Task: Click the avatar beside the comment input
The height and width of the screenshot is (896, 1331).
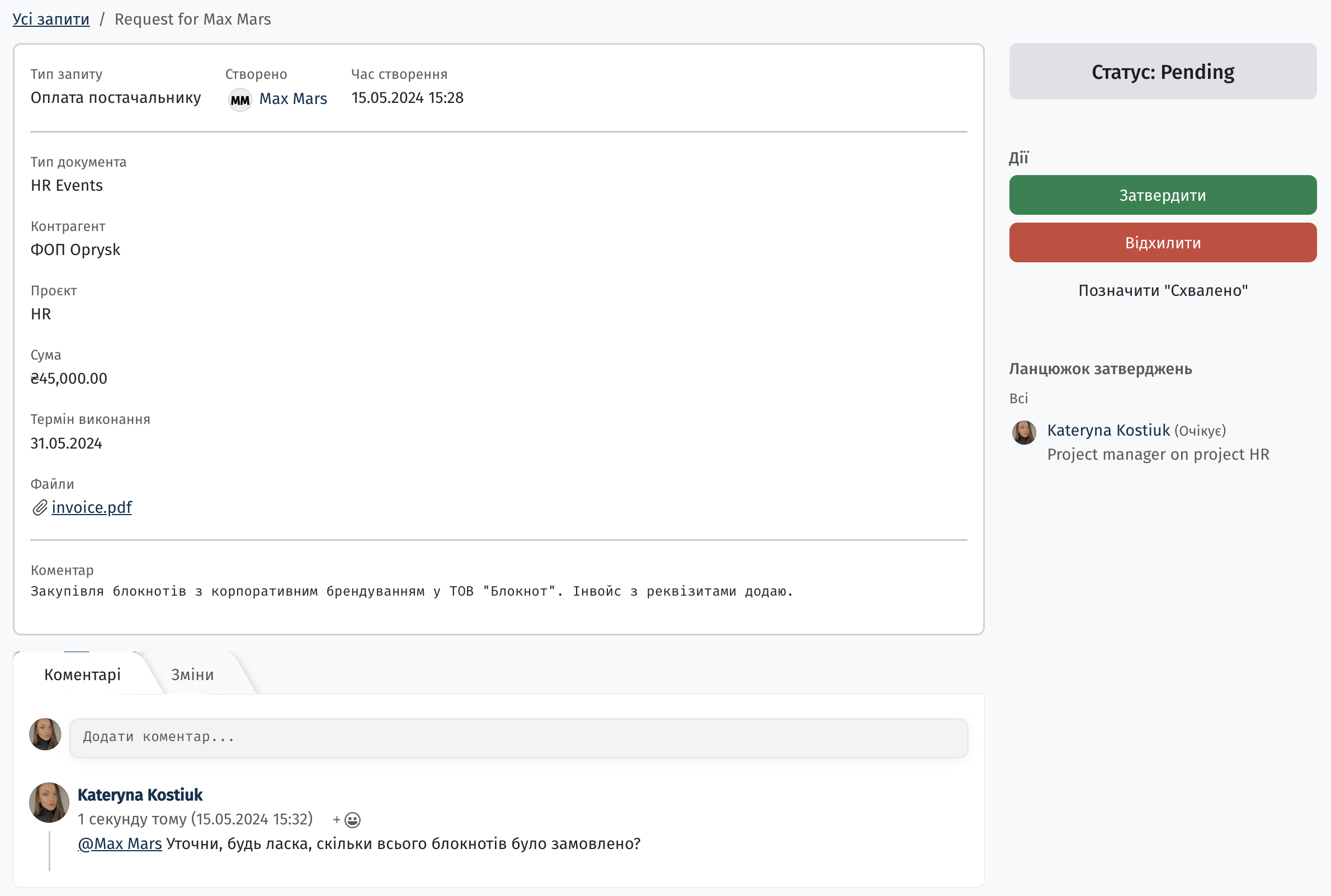Action: 45,734
